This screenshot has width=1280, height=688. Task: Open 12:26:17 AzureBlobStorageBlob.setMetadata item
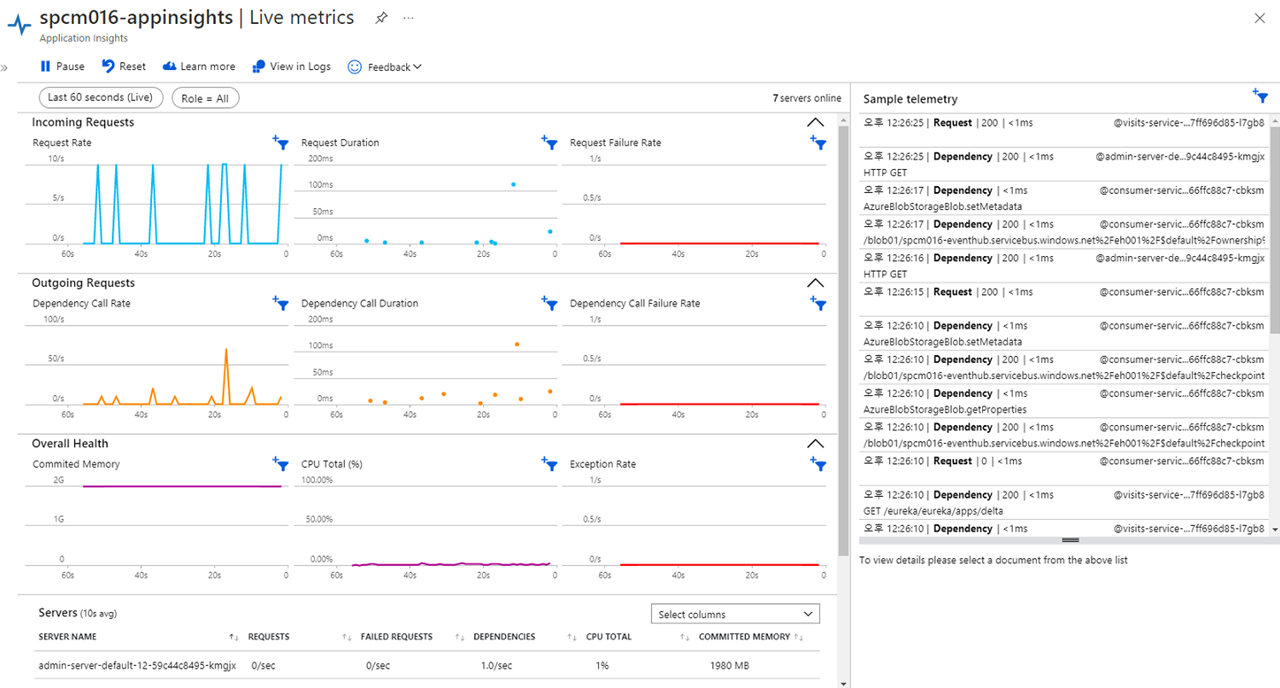tap(1064, 198)
